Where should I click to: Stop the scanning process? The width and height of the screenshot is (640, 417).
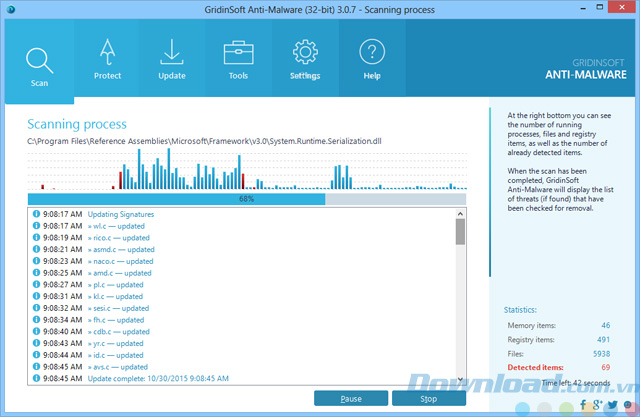click(x=428, y=398)
